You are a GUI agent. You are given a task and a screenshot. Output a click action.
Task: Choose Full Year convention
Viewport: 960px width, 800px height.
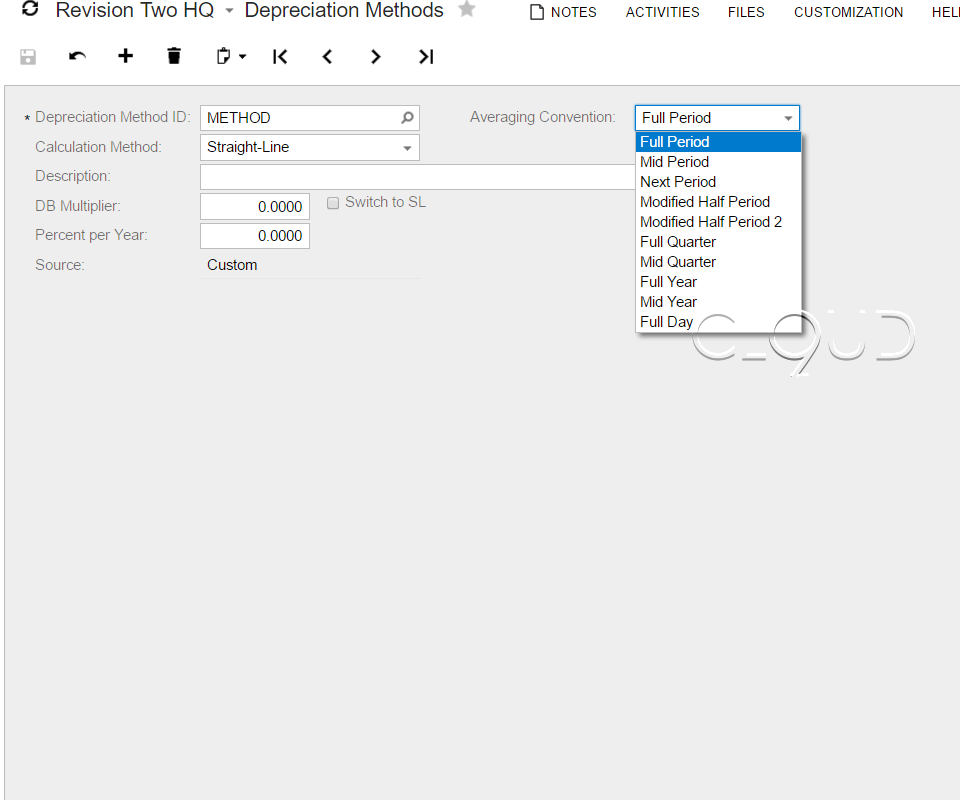pos(718,282)
